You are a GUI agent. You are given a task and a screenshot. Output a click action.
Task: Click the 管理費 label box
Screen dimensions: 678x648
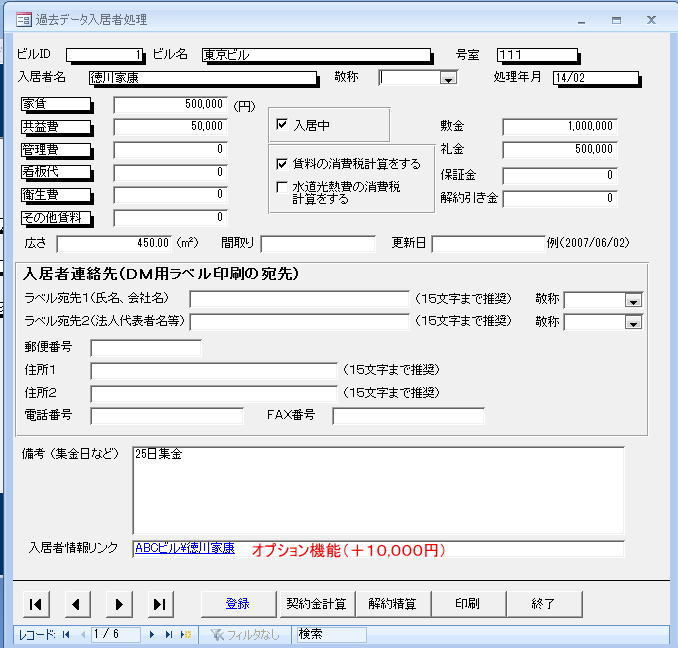[56, 150]
